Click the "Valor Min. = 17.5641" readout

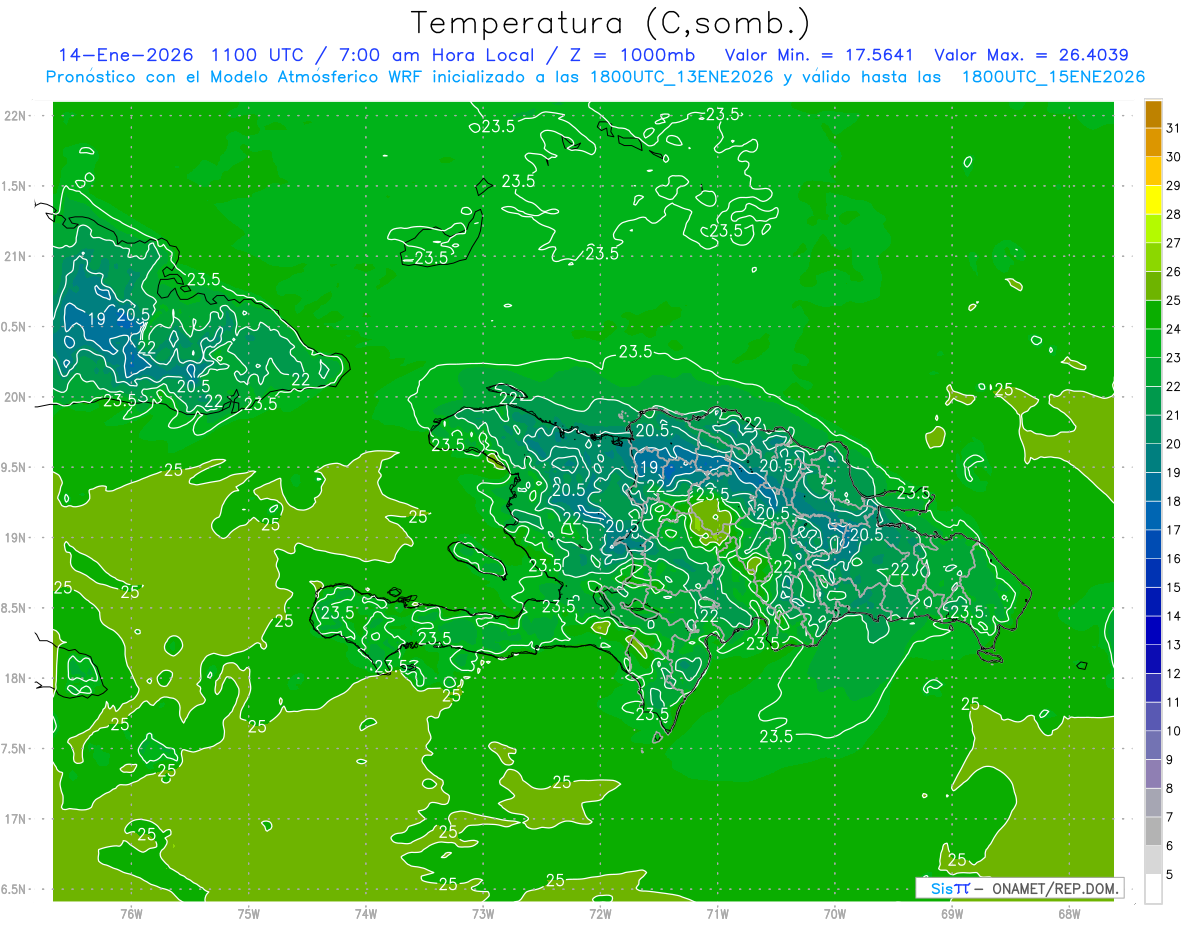[x=821, y=54]
